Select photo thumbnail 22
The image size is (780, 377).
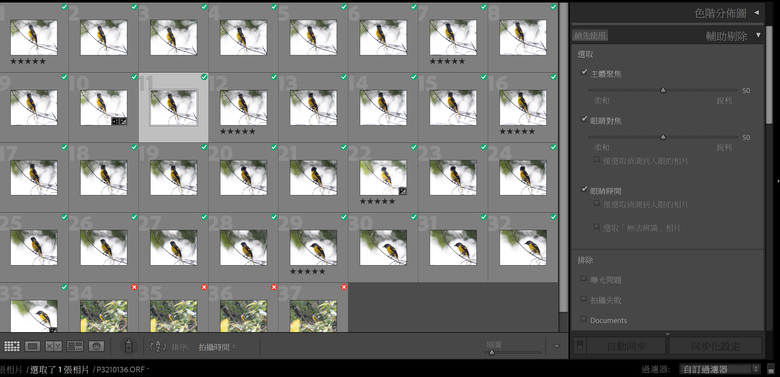[x=383, y=178]
